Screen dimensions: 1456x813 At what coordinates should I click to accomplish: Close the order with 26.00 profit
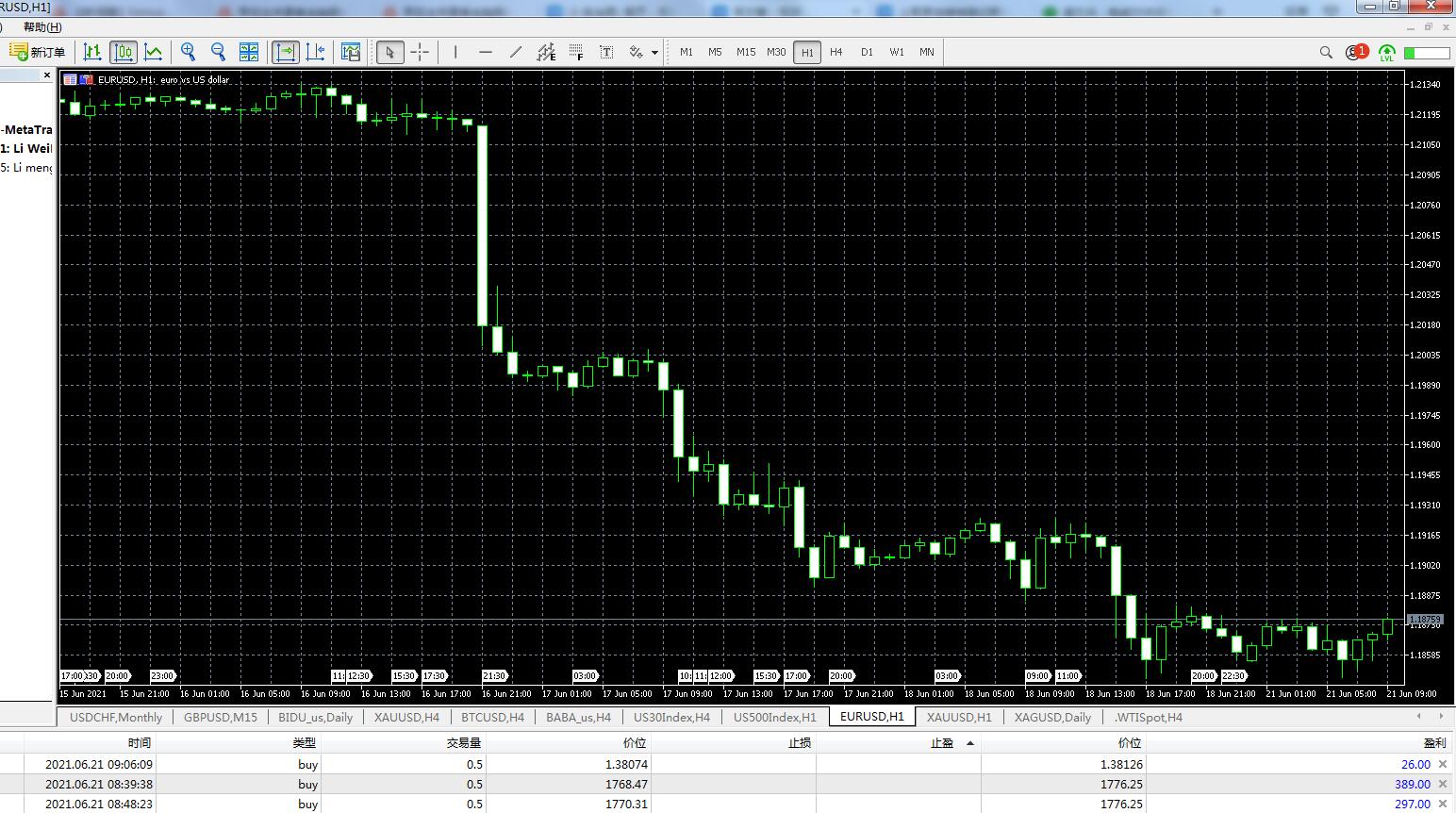point(1443,765)
